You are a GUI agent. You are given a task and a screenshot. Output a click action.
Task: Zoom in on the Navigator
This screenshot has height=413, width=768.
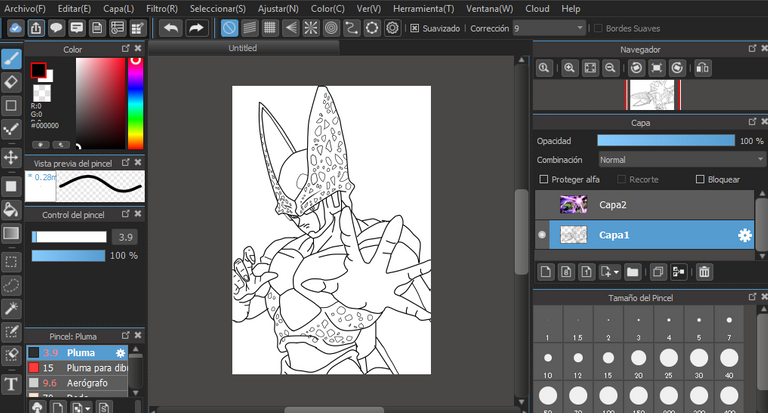569,68
